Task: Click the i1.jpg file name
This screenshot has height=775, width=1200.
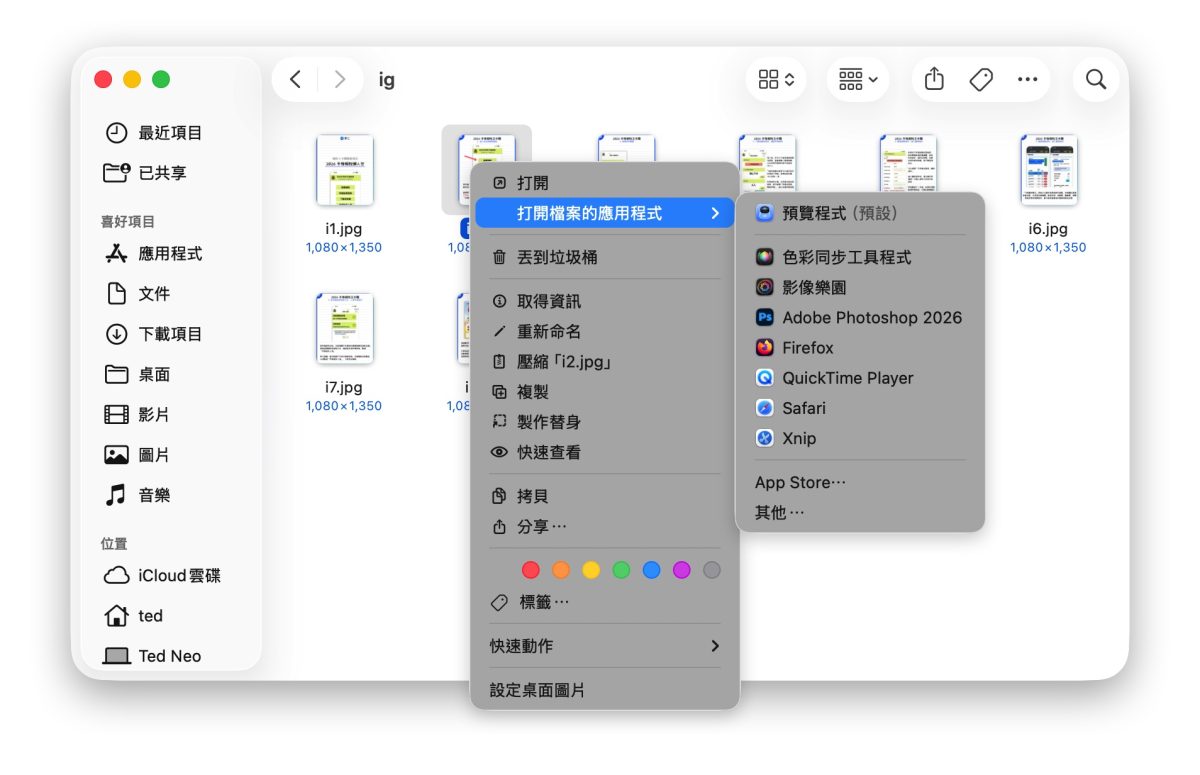Action: 344,229
